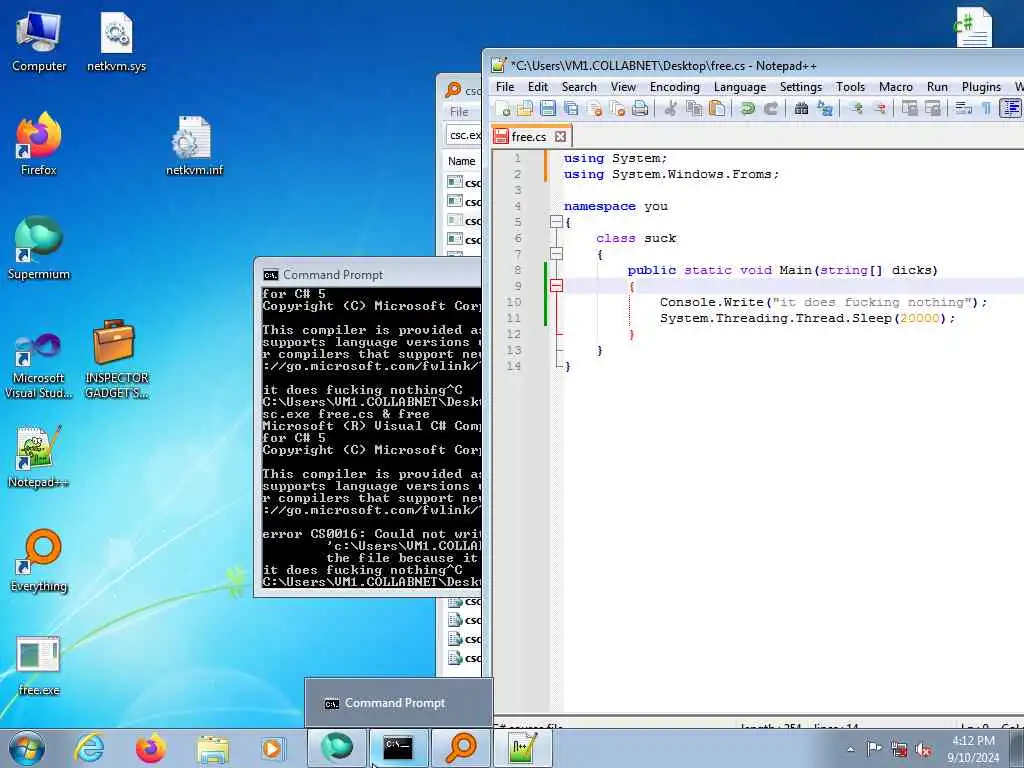Select the INSPECTOR GADGET'S briefcase desktop icon

(116, 359)
